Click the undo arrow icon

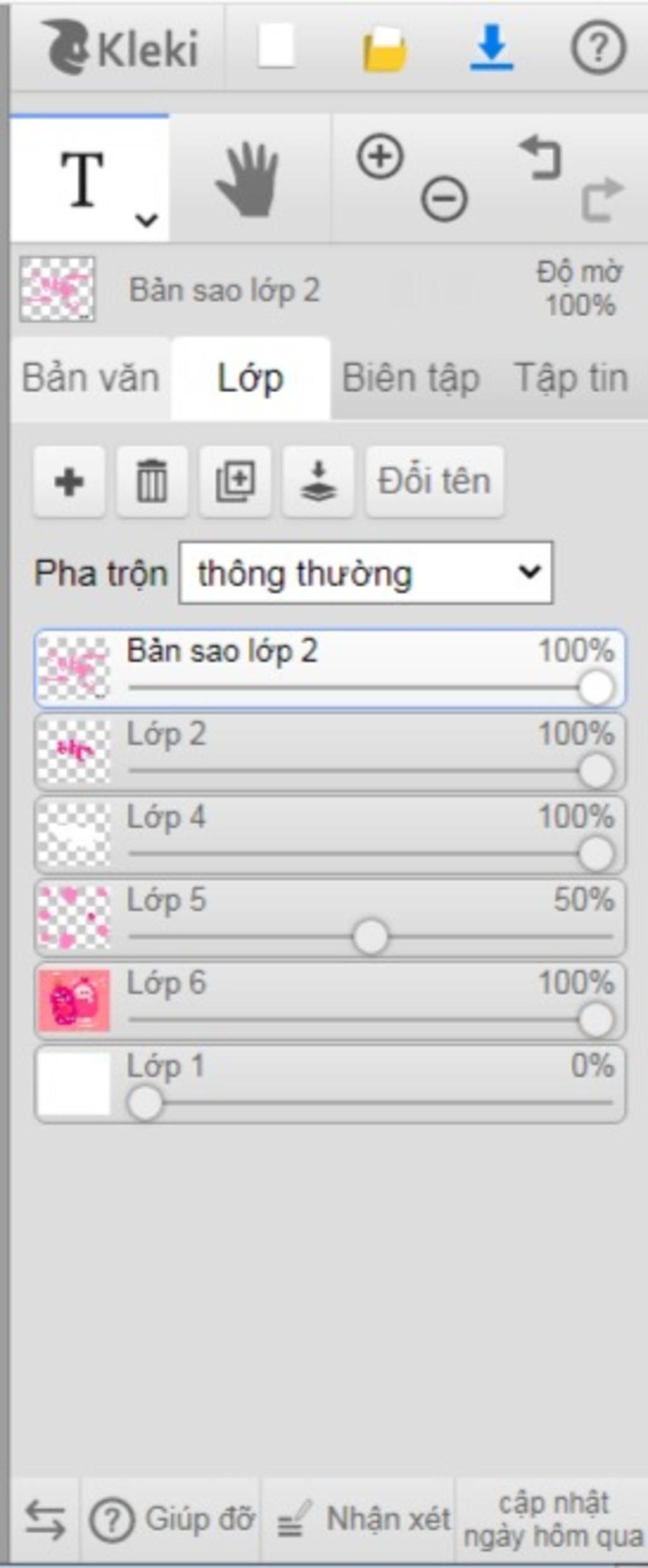pos(540,157)
